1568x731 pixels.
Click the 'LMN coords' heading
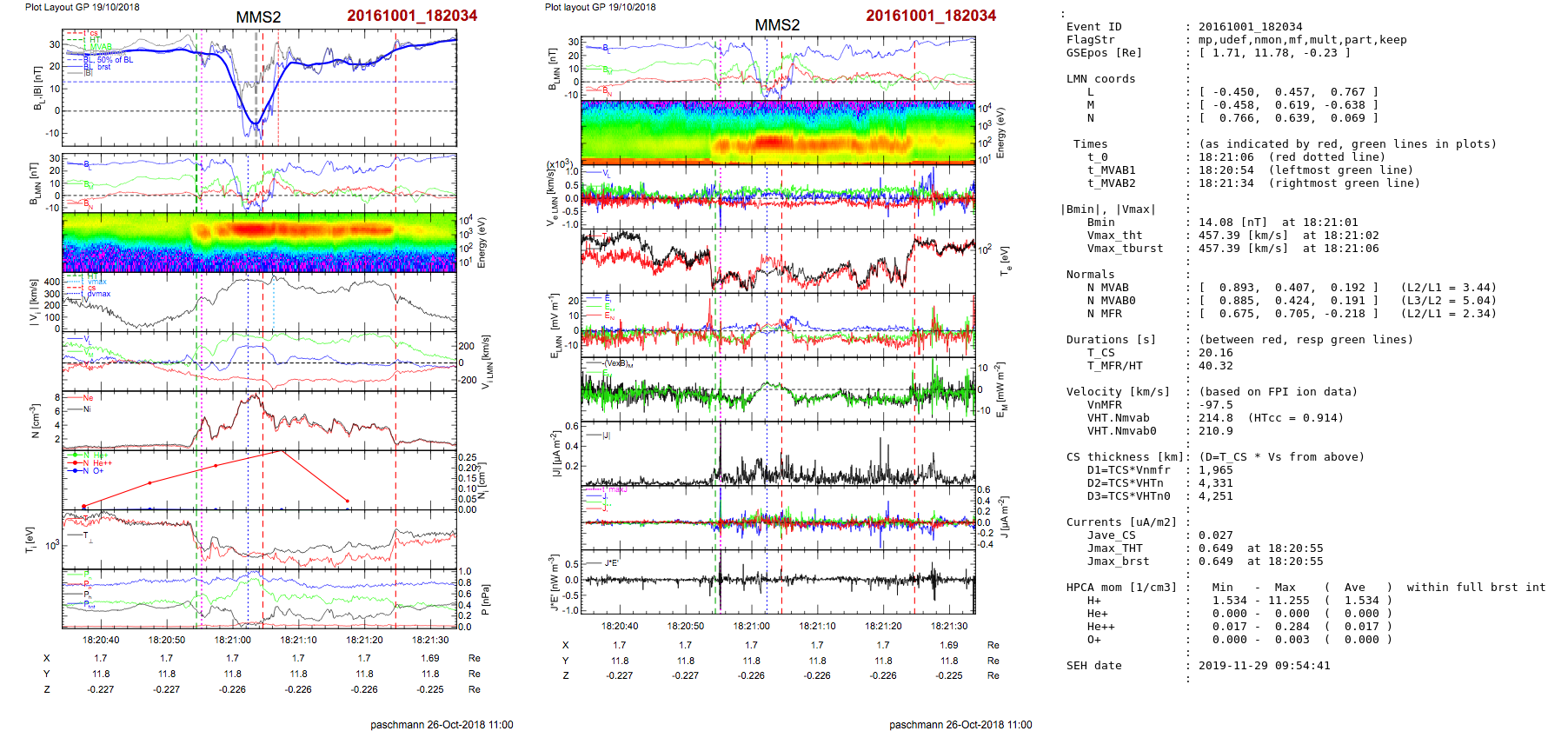pos(1100,79)
